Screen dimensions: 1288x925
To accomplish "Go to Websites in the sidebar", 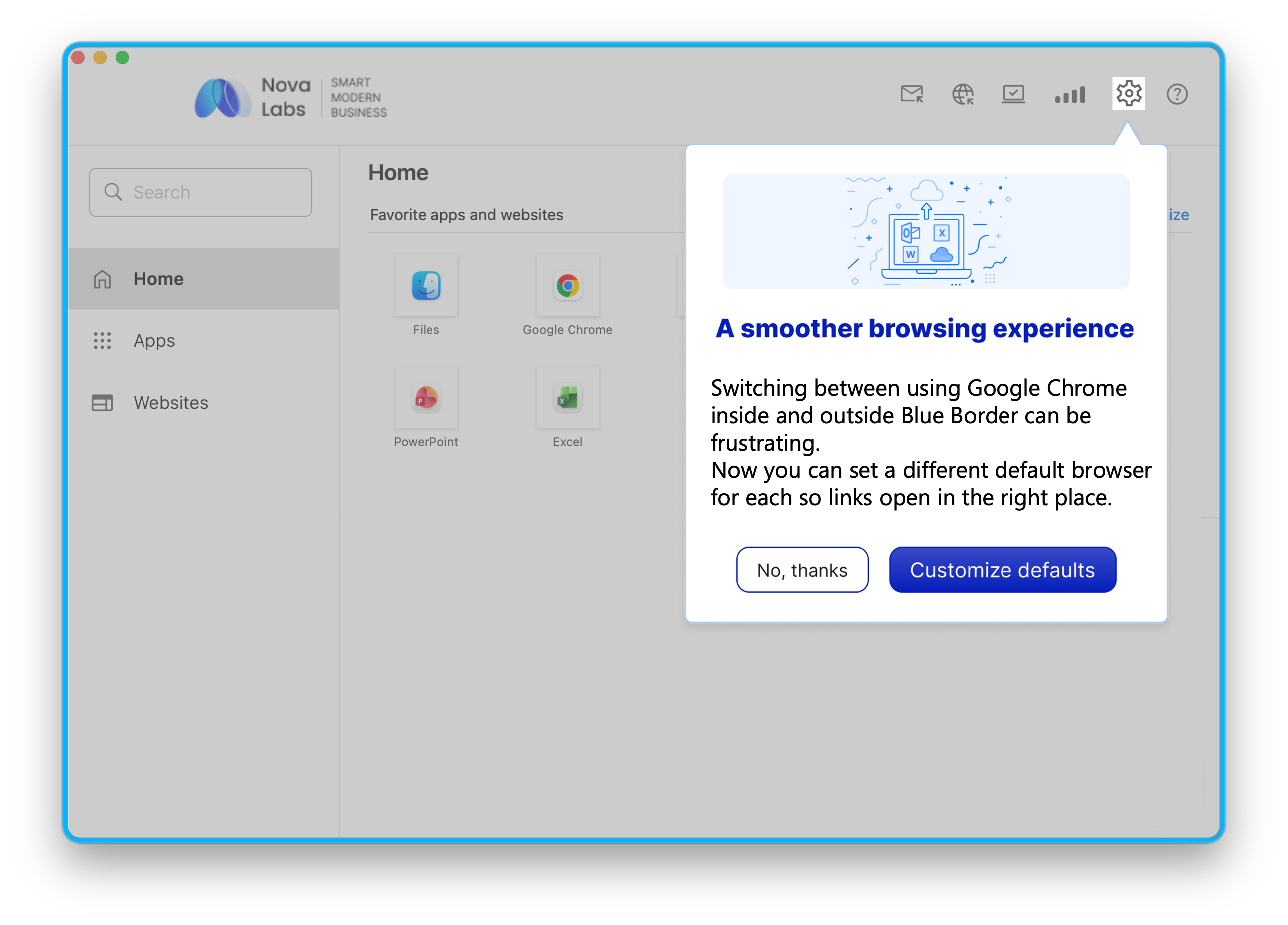I will [203, 402].
